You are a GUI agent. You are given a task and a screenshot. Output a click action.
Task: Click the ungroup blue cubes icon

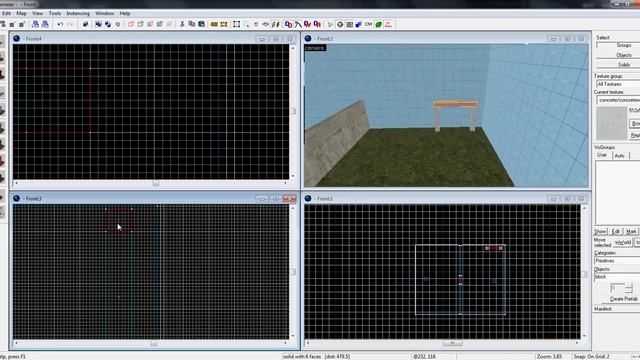point(108,24)
